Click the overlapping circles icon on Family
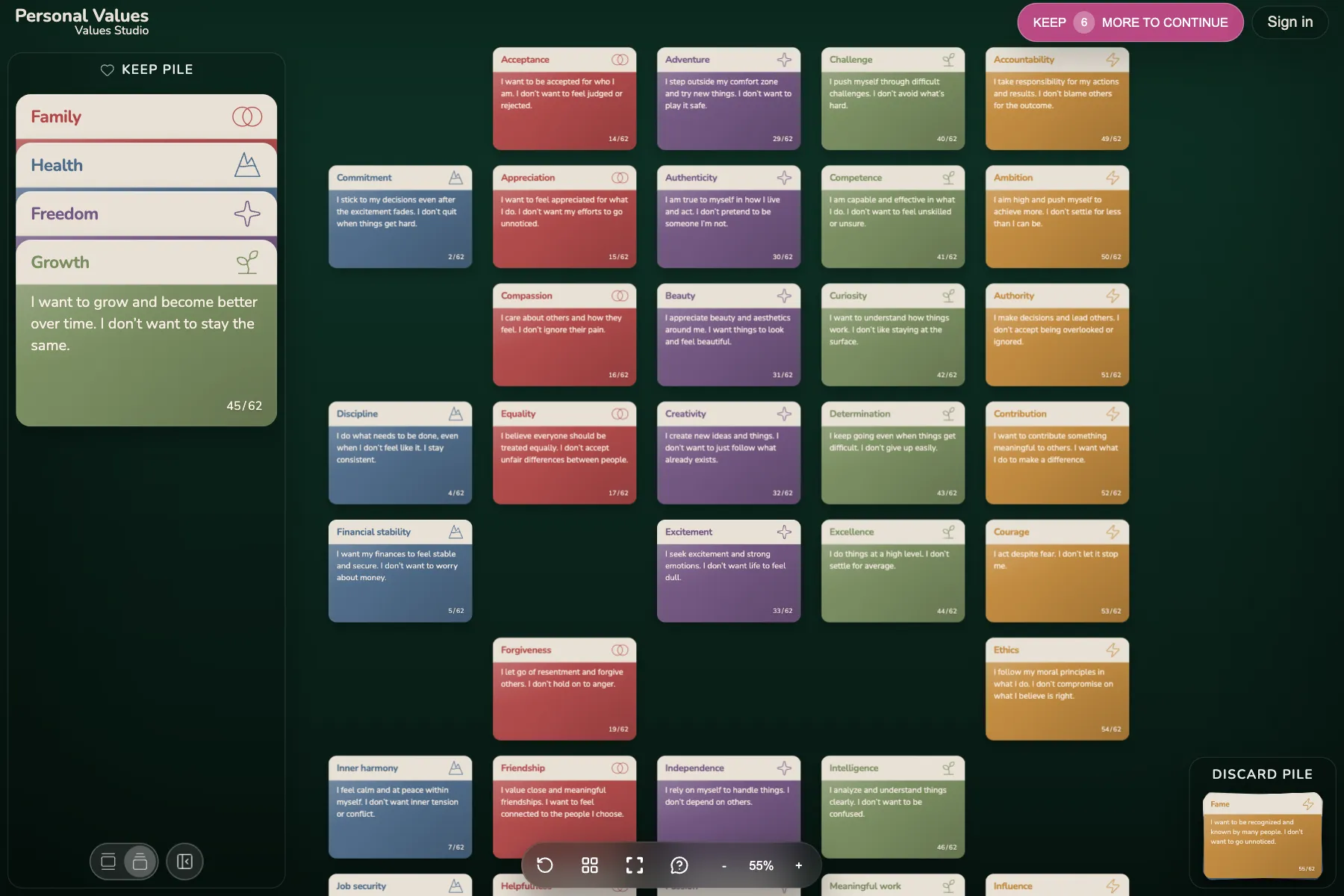 tap(247, 116)
